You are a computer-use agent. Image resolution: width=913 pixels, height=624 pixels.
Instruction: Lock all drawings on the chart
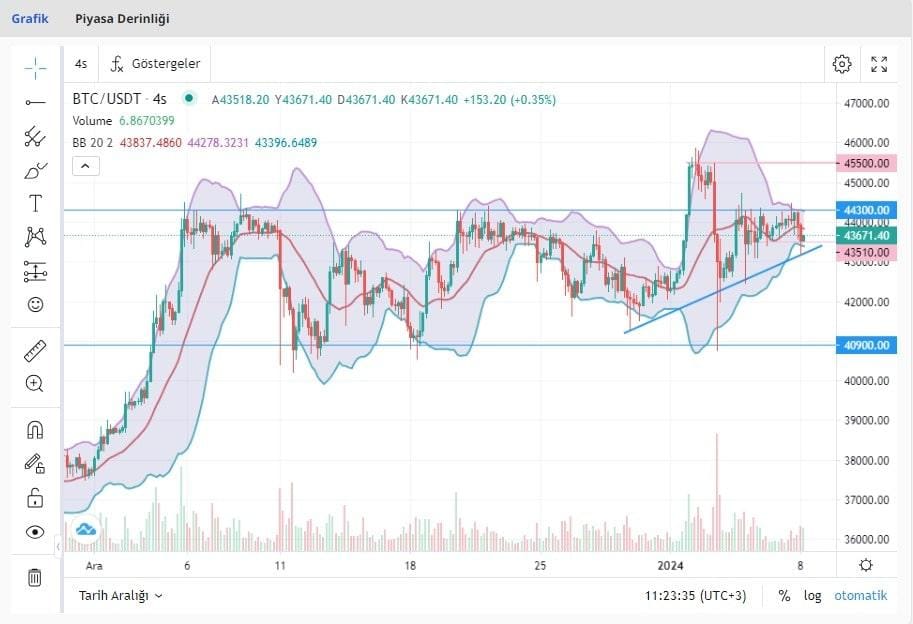point(34,497)
